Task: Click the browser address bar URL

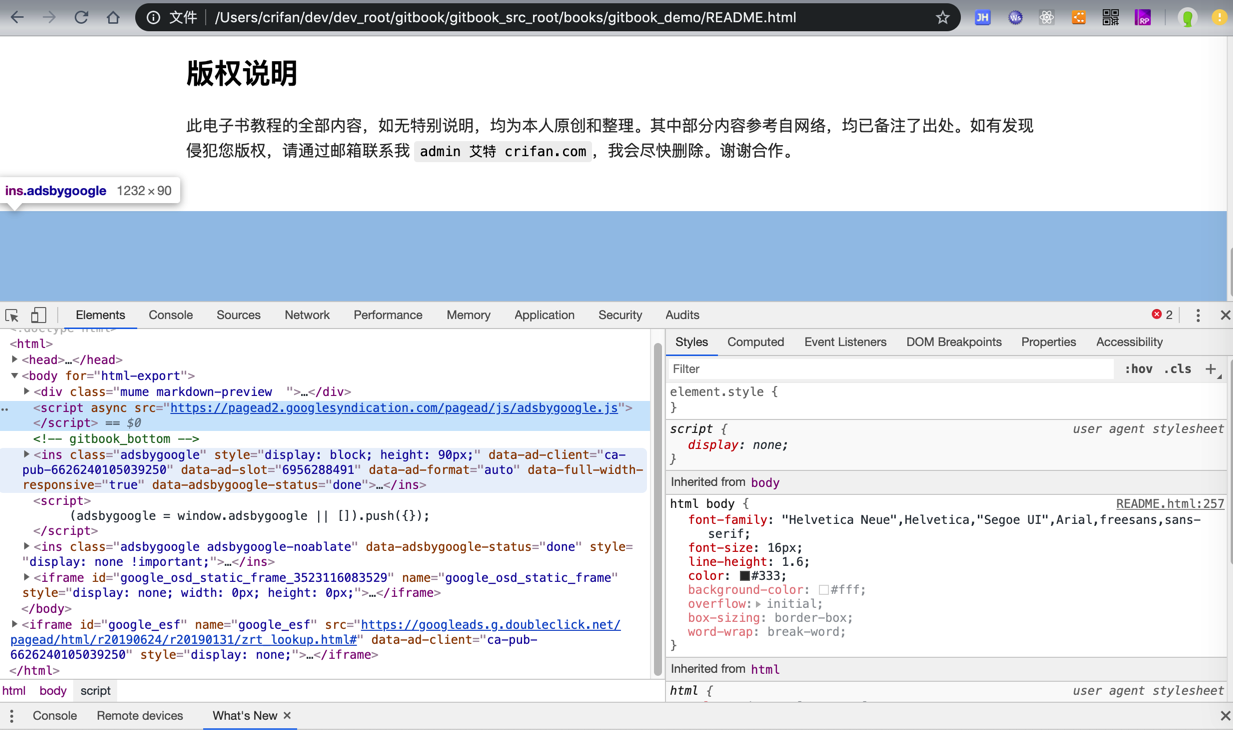Action: (505, 17)
